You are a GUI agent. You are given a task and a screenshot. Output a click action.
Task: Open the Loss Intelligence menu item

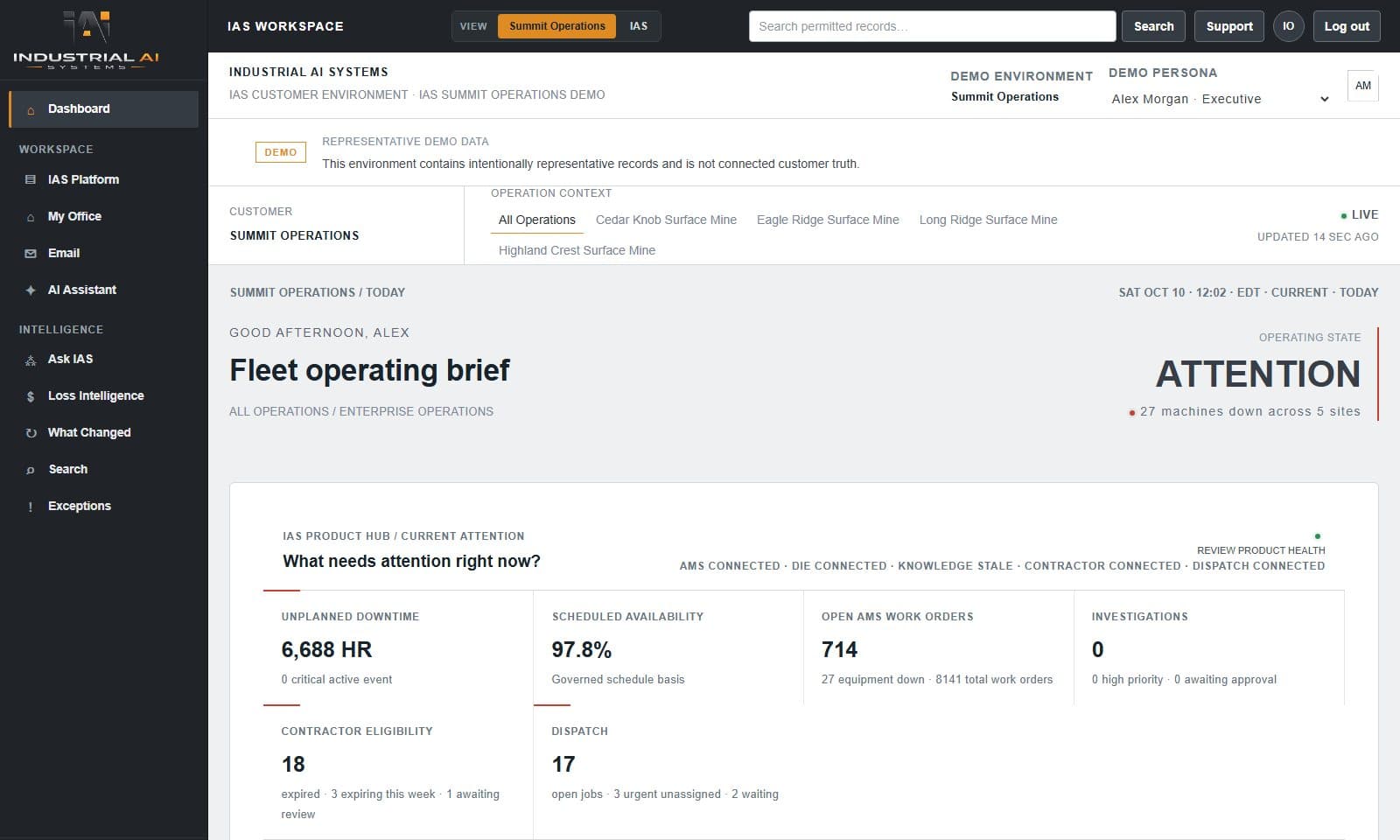tap(103, 396)
